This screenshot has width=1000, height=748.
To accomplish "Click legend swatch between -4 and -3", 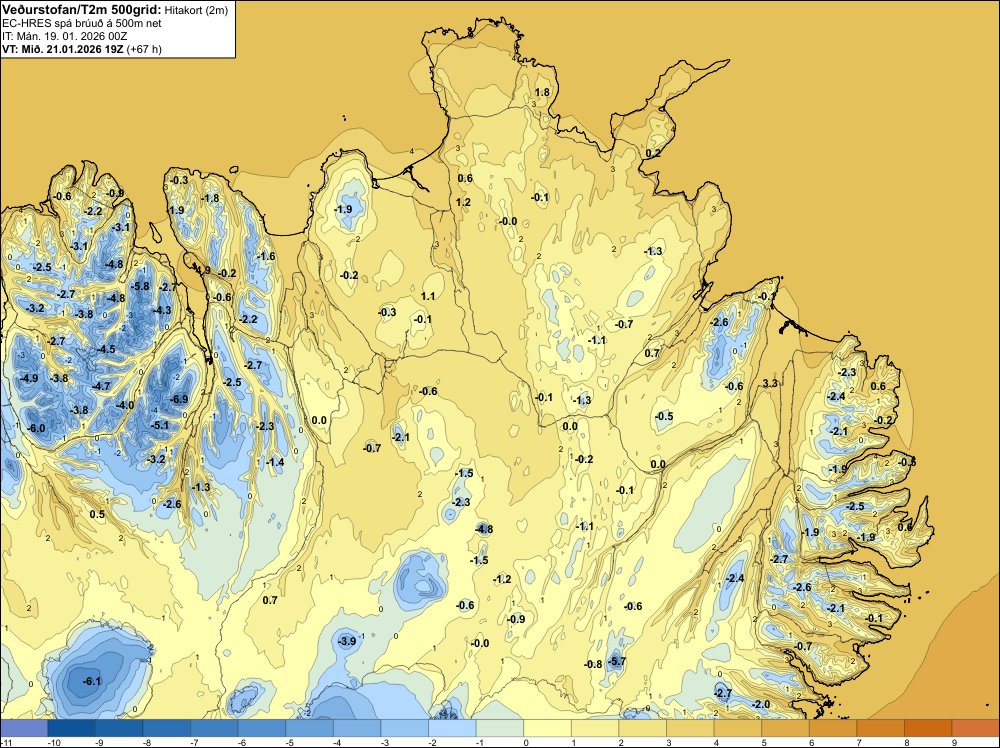I will pyautogui.click(x=357, y=728).
